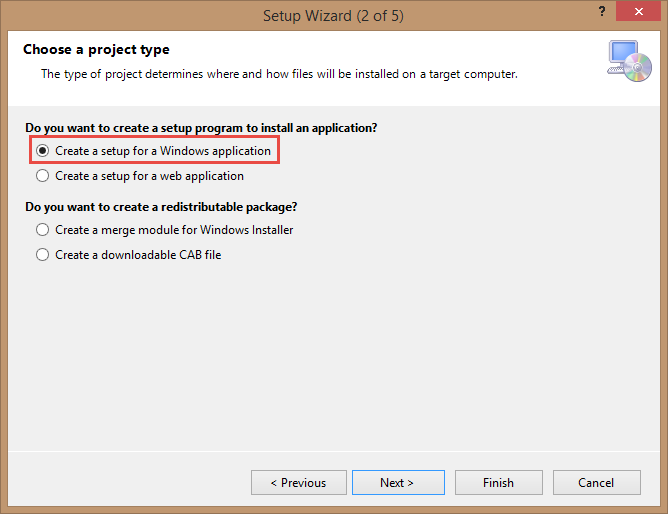Click the 'Create a downloadable CAB file' label

coord(138,255)
